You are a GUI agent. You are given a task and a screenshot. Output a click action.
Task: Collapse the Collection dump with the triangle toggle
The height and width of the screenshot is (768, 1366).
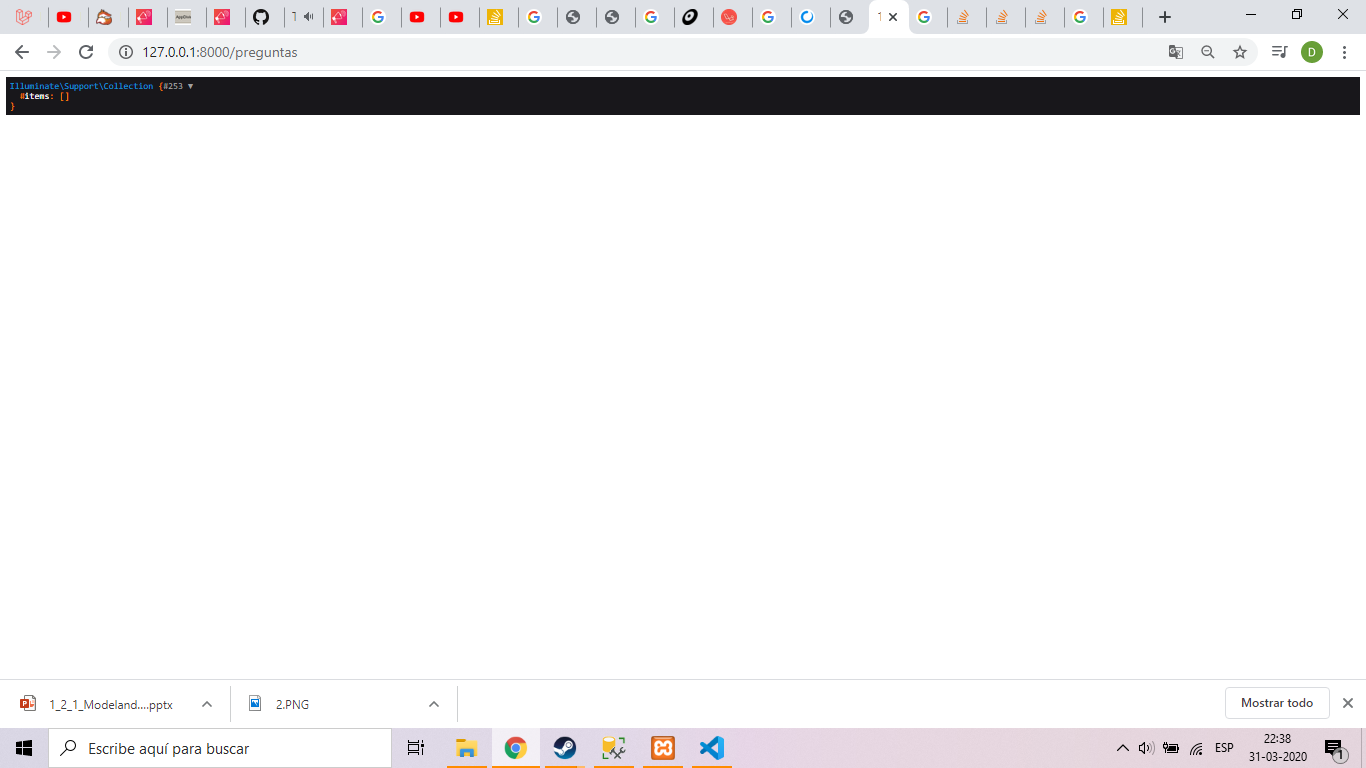pos(190,86)
